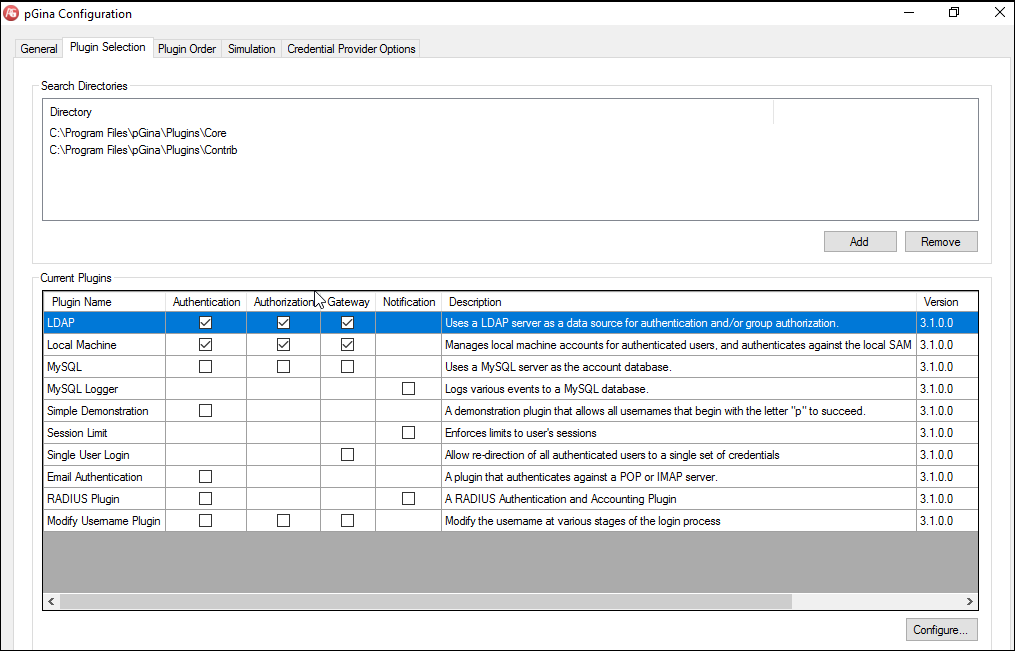
Task: Enable Modify Username Plugin Gateway checkbox
Action: point(348,520)
